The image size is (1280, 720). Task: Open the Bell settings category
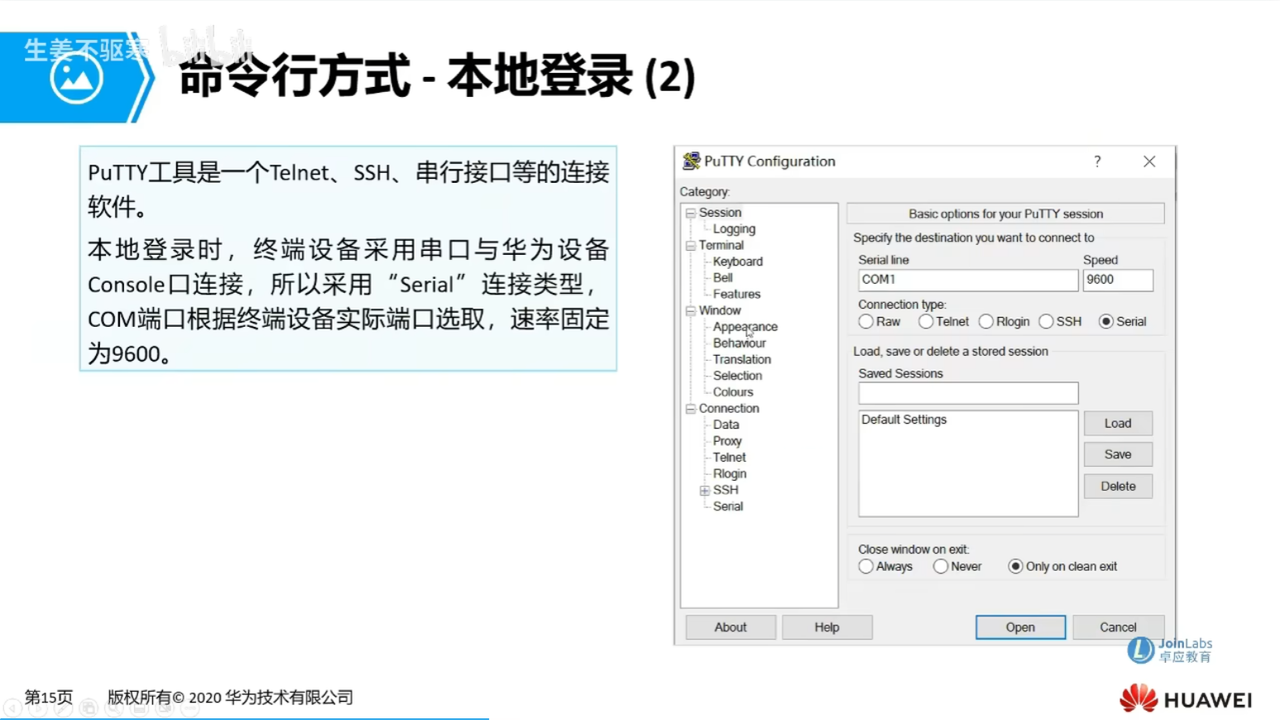[723, 278]
